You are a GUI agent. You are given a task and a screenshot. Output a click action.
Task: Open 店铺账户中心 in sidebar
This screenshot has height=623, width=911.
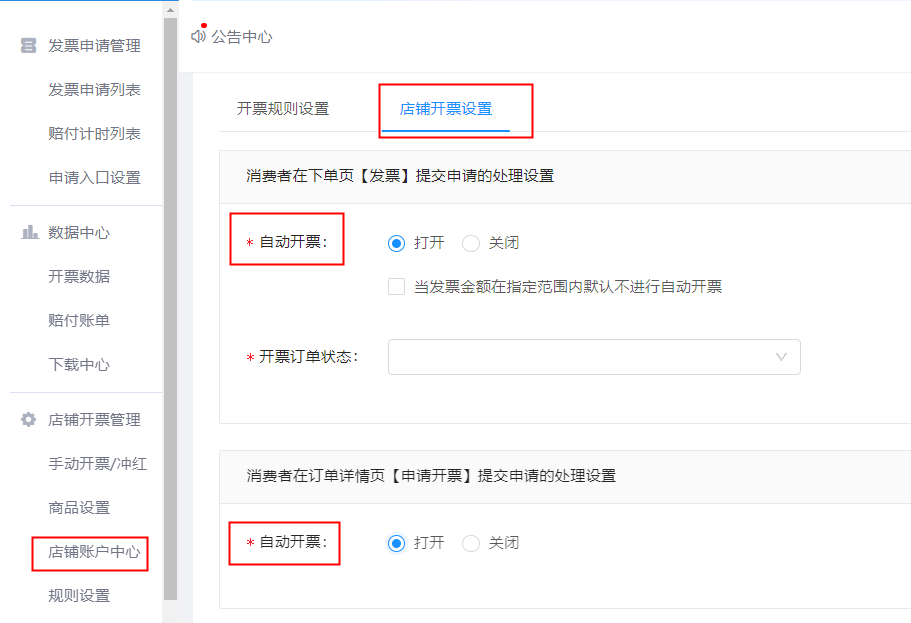94,552
